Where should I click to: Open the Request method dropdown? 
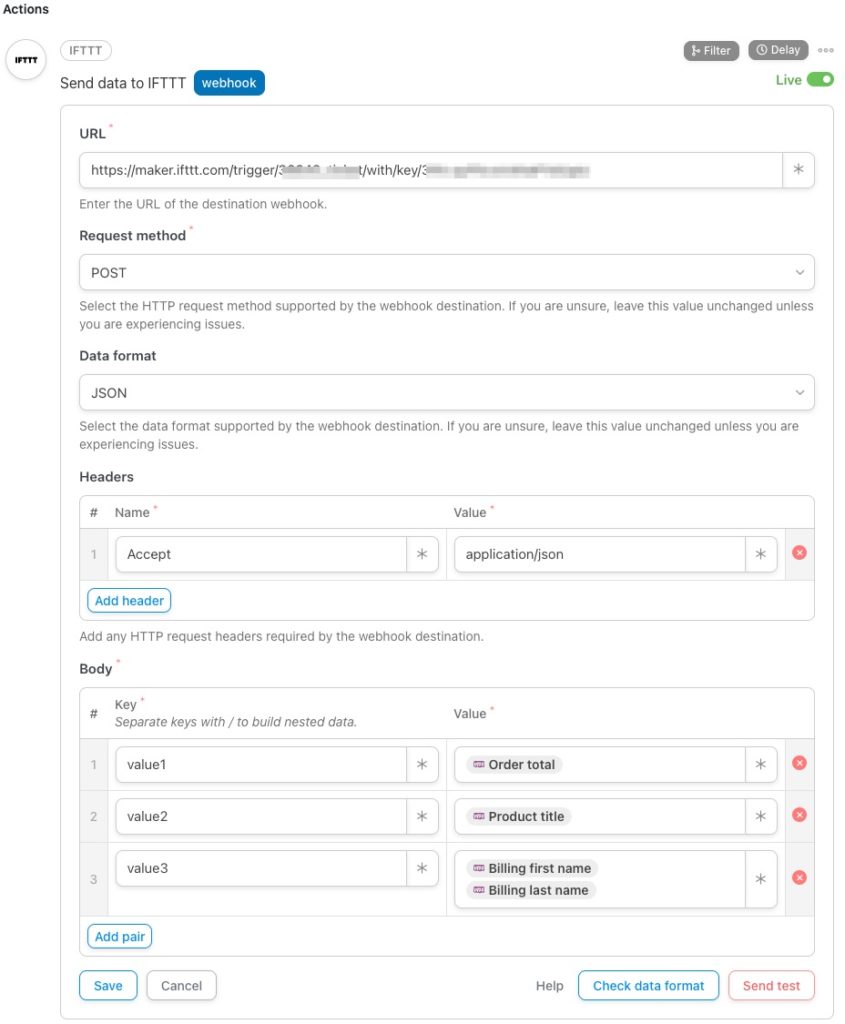click(x=446, y=272)
